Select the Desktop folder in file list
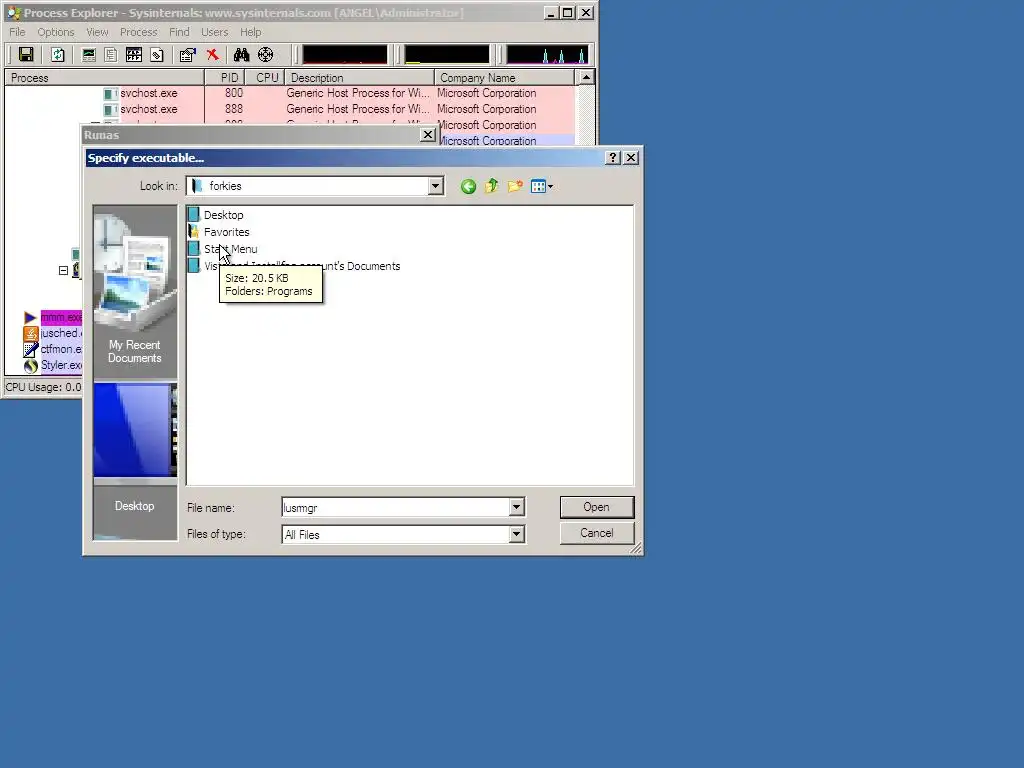 click(x=216, y=215)
